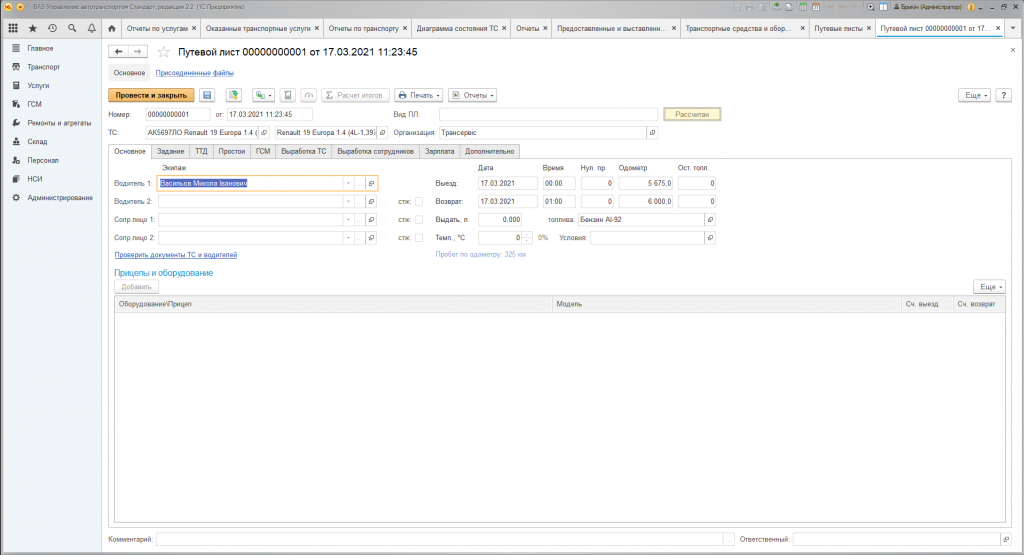Open the Водитель 1 record with its open icon
Viewport: 1024px width, 555px height.
(x=372, y=183)
